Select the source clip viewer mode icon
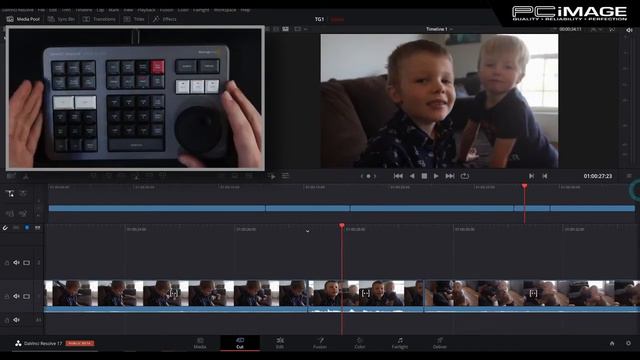This screenshot has width=640, height=360. [x=268, y=29]
